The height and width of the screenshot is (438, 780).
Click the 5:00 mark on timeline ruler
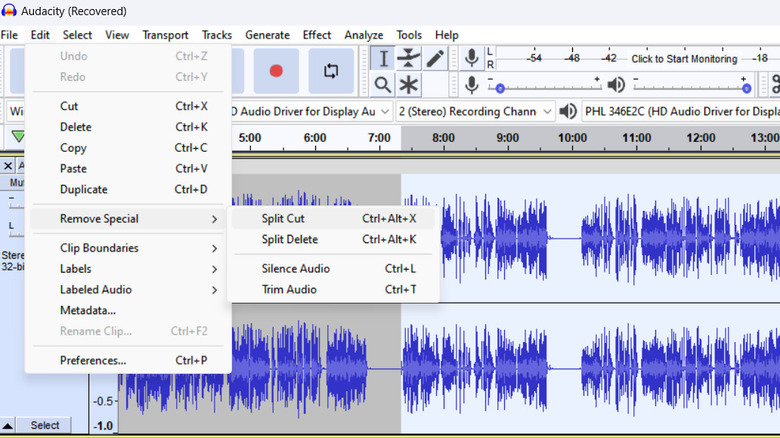pos(250,138)
